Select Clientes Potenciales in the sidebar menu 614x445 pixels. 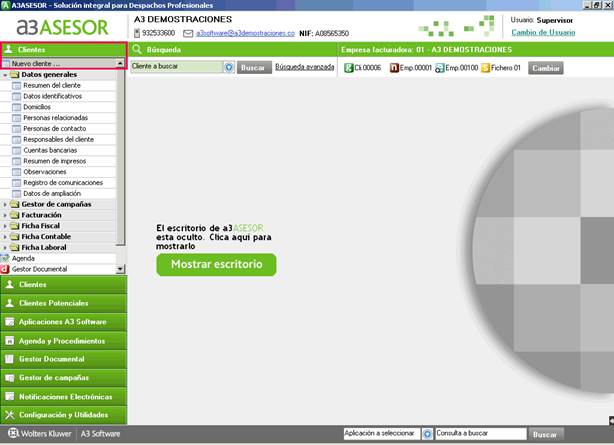click(x=63, y=303)
